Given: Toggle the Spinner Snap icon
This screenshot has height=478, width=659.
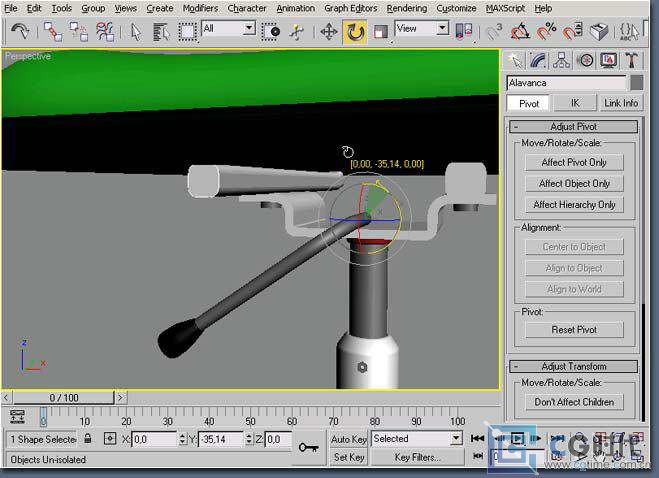Looking at the screenshot, I should [x=572, y=32].
